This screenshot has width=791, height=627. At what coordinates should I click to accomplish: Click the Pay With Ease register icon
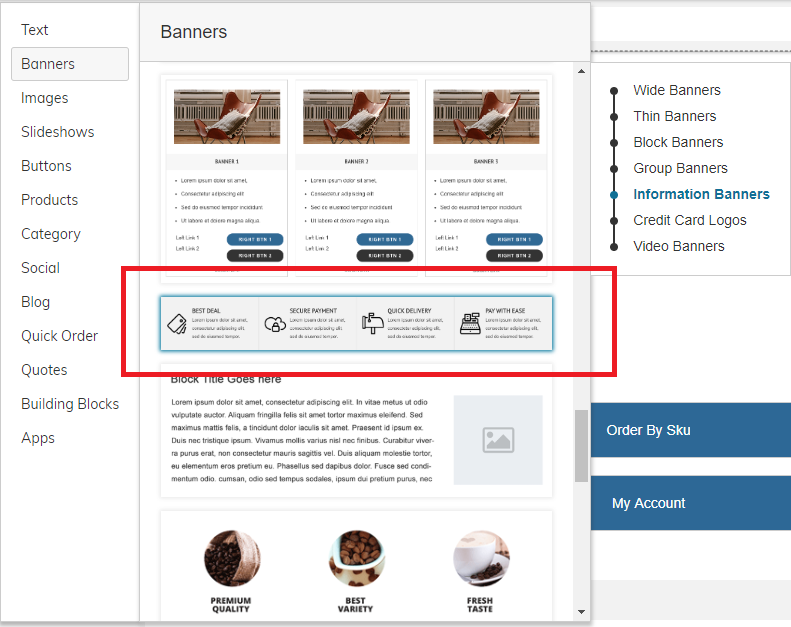pos(470,323)
